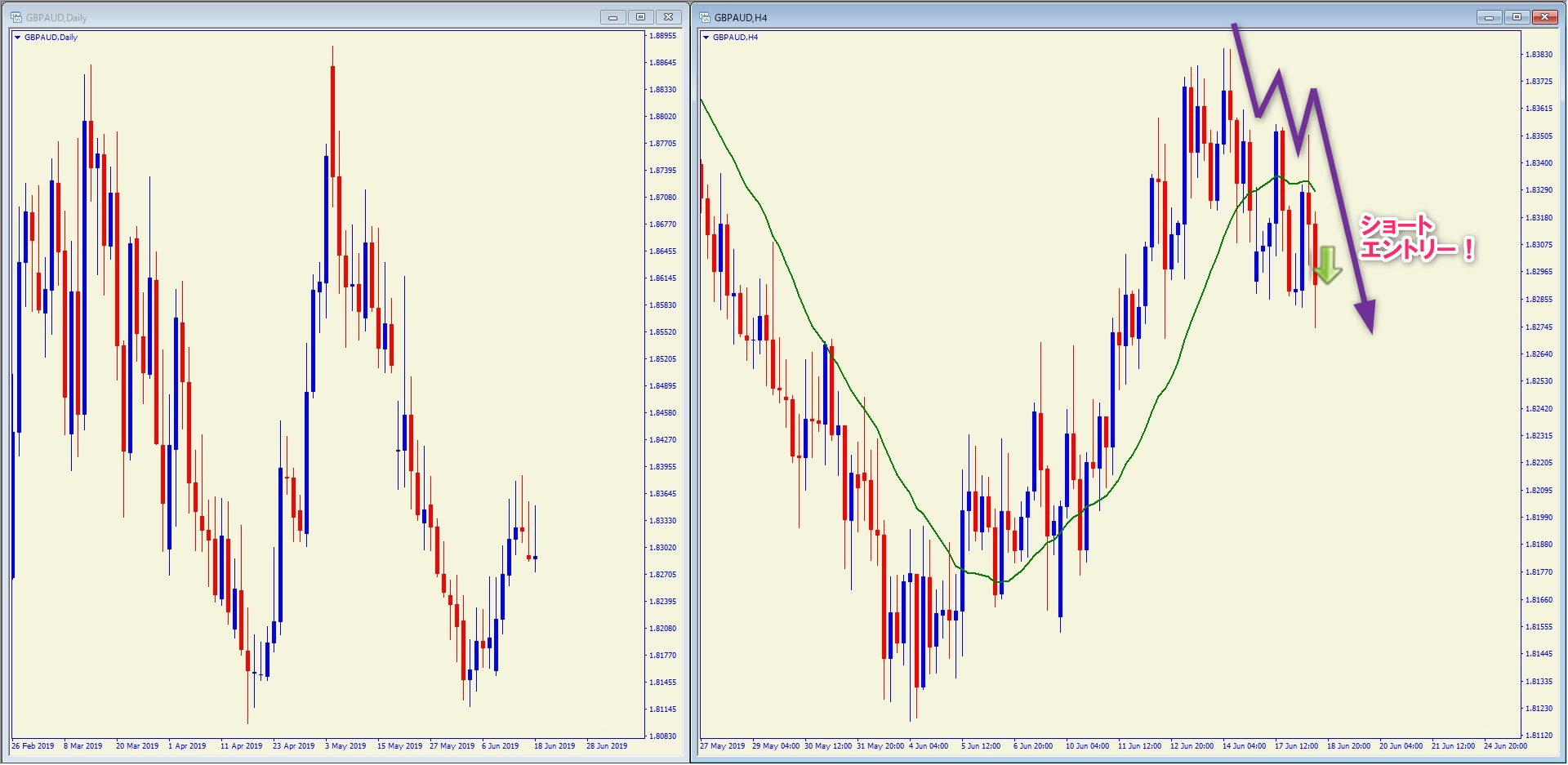Close the GBPAUD,H4 chart window

(x=1545, y=17)
